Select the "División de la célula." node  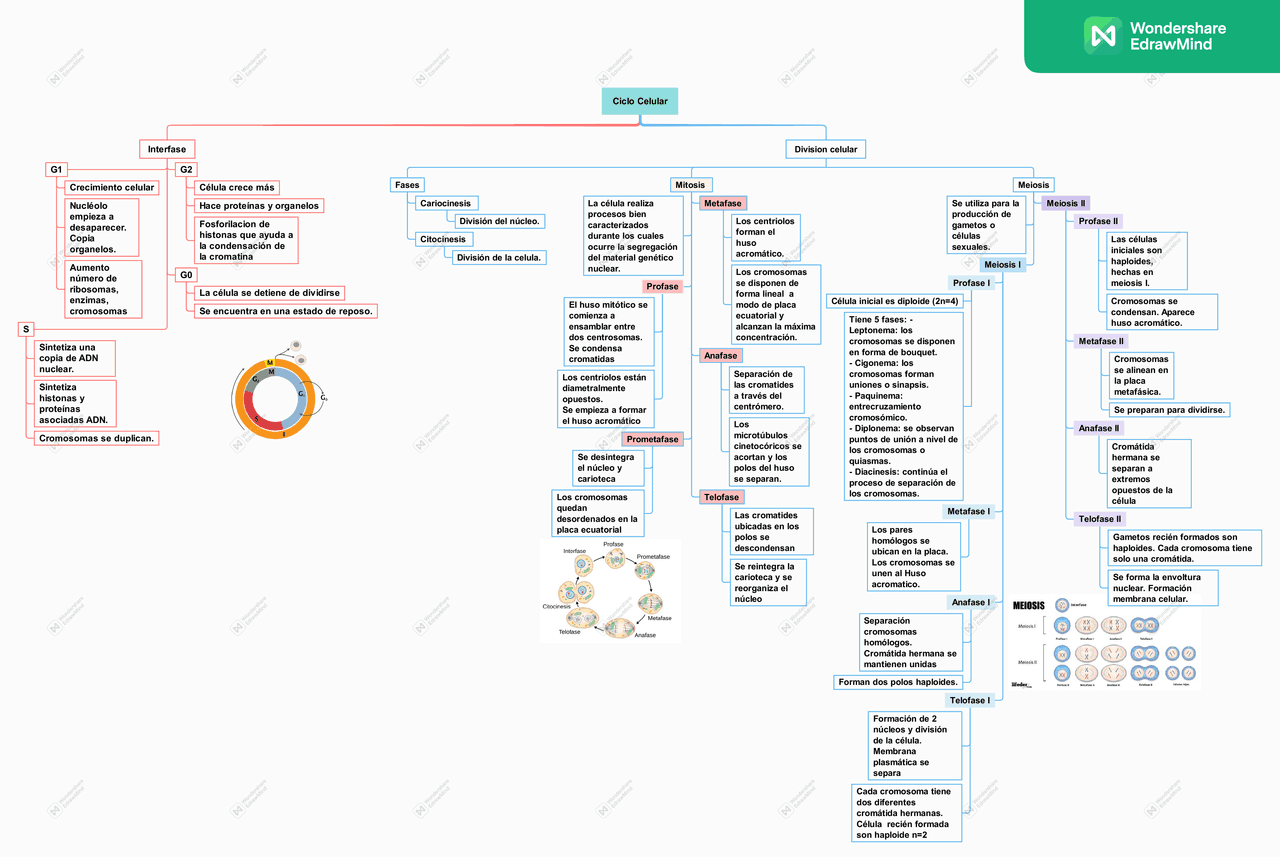(499, 257)
